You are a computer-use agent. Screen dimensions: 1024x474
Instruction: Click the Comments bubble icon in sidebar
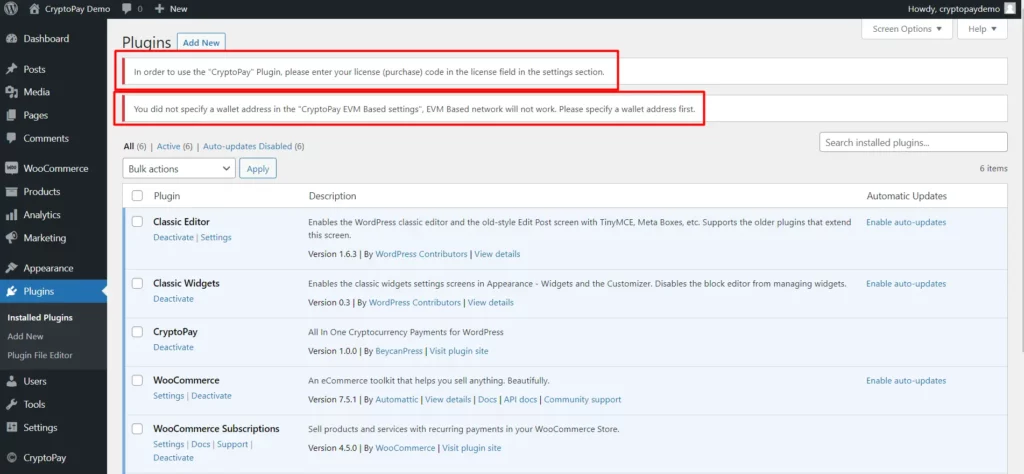11,138
